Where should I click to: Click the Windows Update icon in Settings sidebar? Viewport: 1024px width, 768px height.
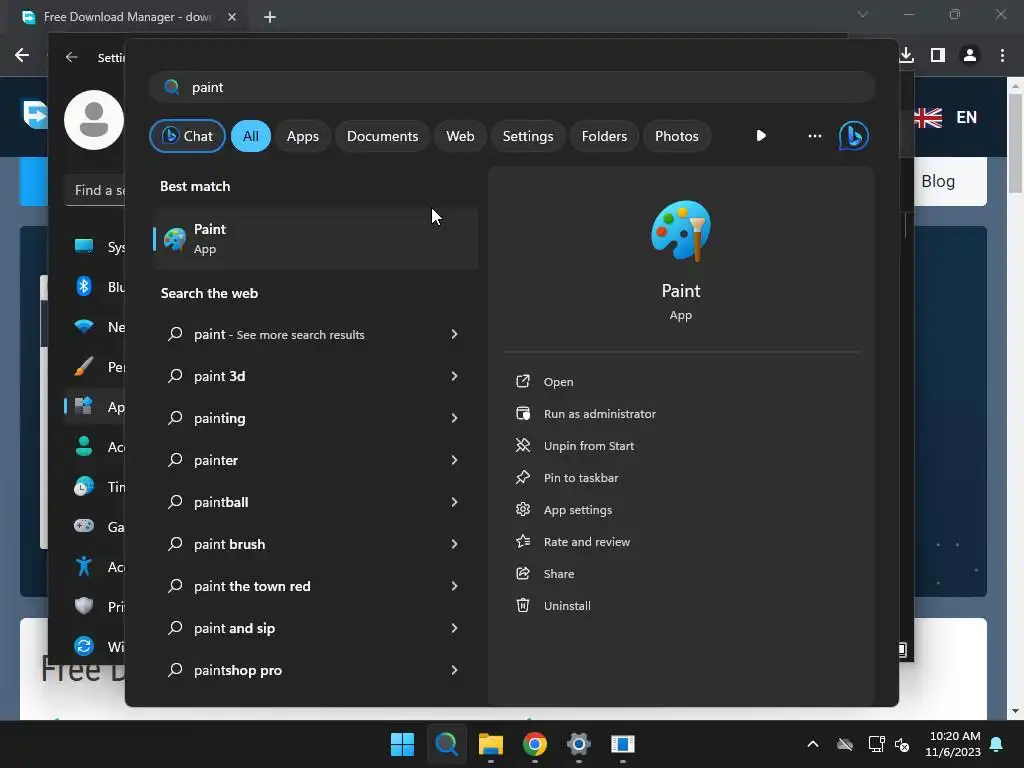[84, 647]
